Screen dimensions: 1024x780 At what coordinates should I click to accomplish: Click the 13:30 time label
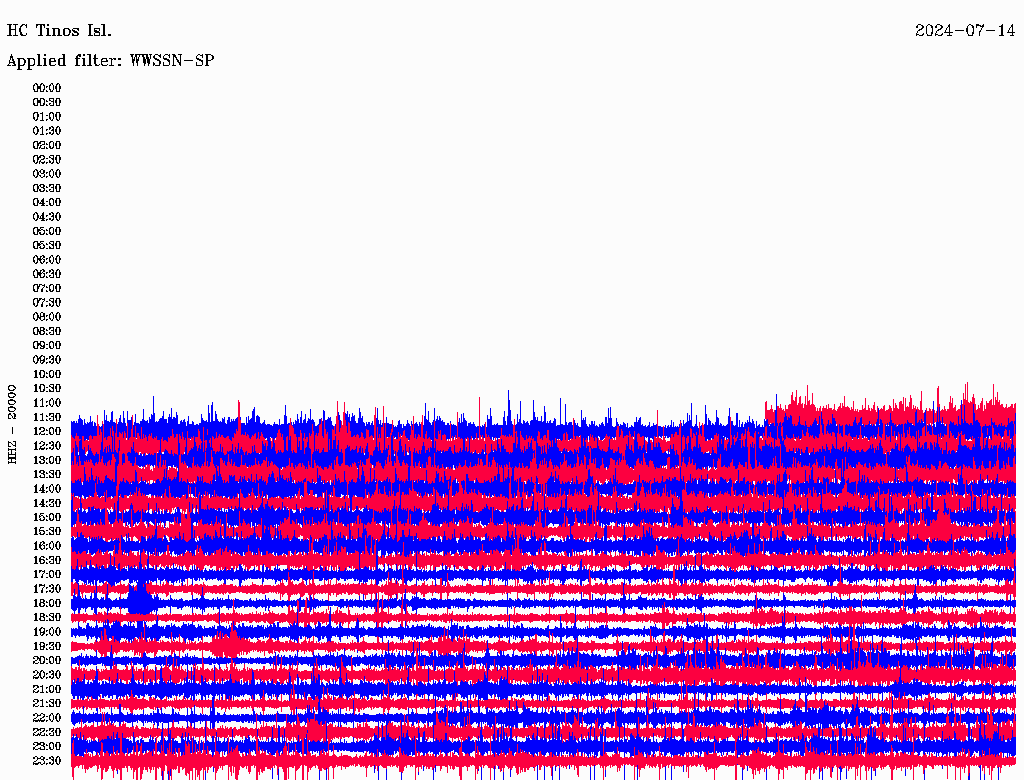pyautogui.click(x=47, y=474)
